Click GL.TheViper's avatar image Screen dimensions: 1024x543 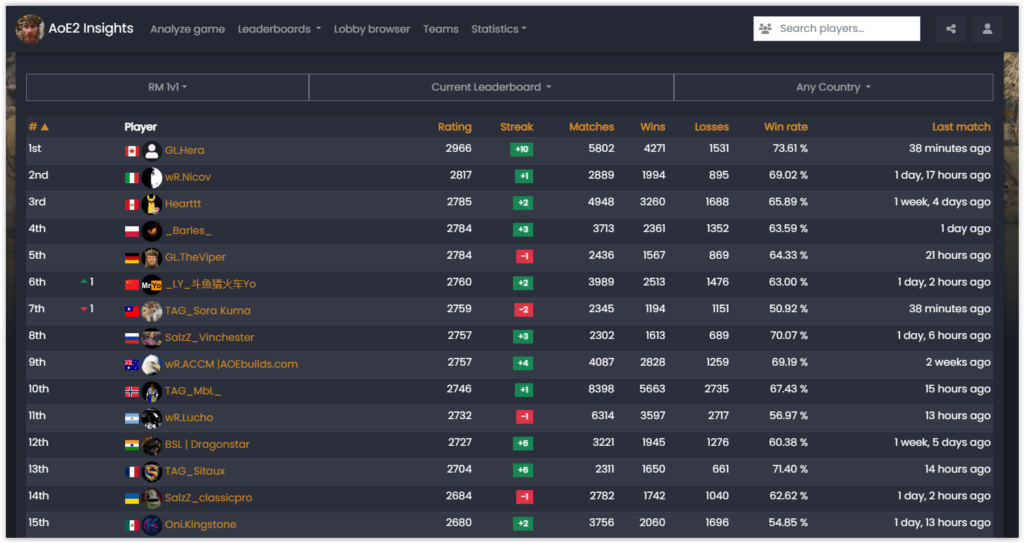tap(152, 258)
